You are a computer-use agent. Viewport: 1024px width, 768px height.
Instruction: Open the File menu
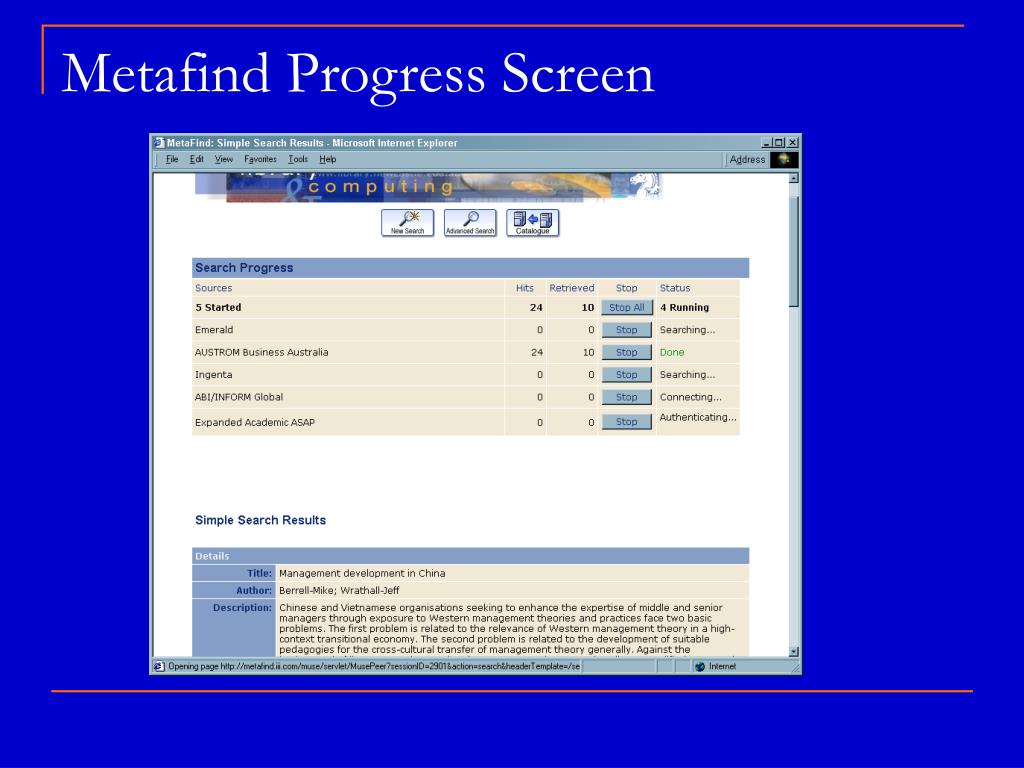pyautogui.click(x=172, y=159)
